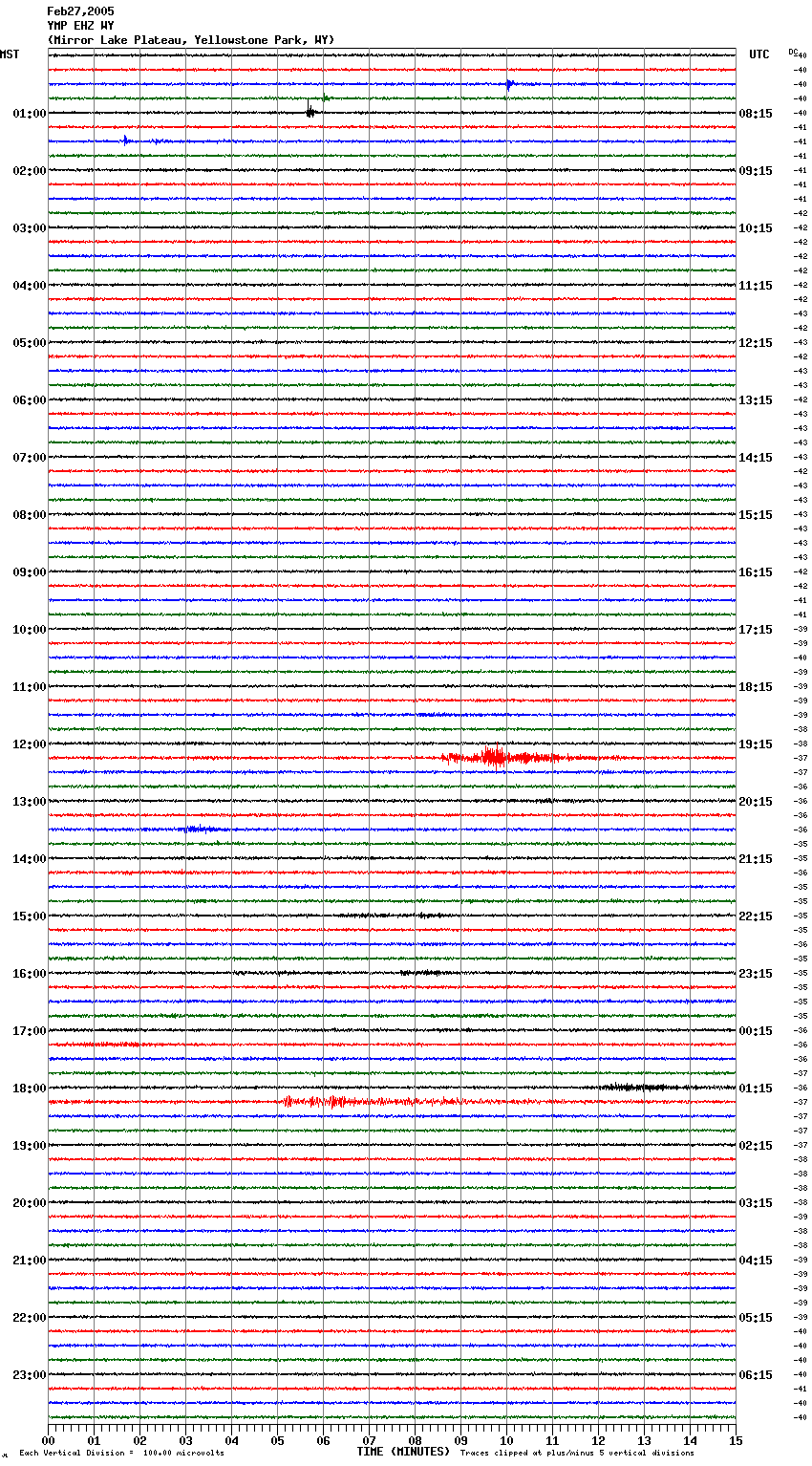Click the 00 minute axis tick label
The width and height of the screenshot is (812, 1466).
tap(48, 1440)
